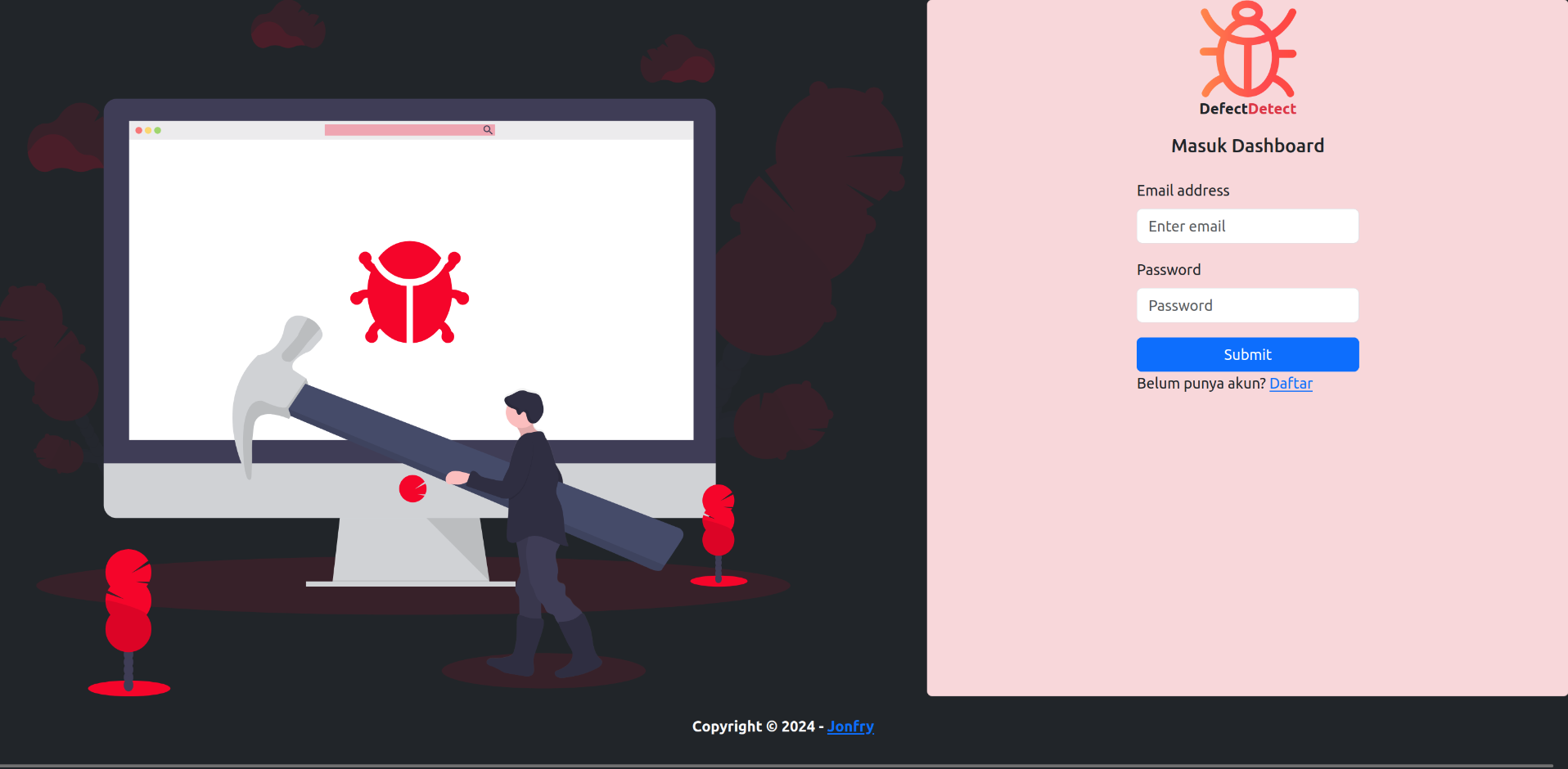Click the horizontal scrollbar at the page bottom
This screenshot has width=1568, height=769.
(x=777, y=766)
